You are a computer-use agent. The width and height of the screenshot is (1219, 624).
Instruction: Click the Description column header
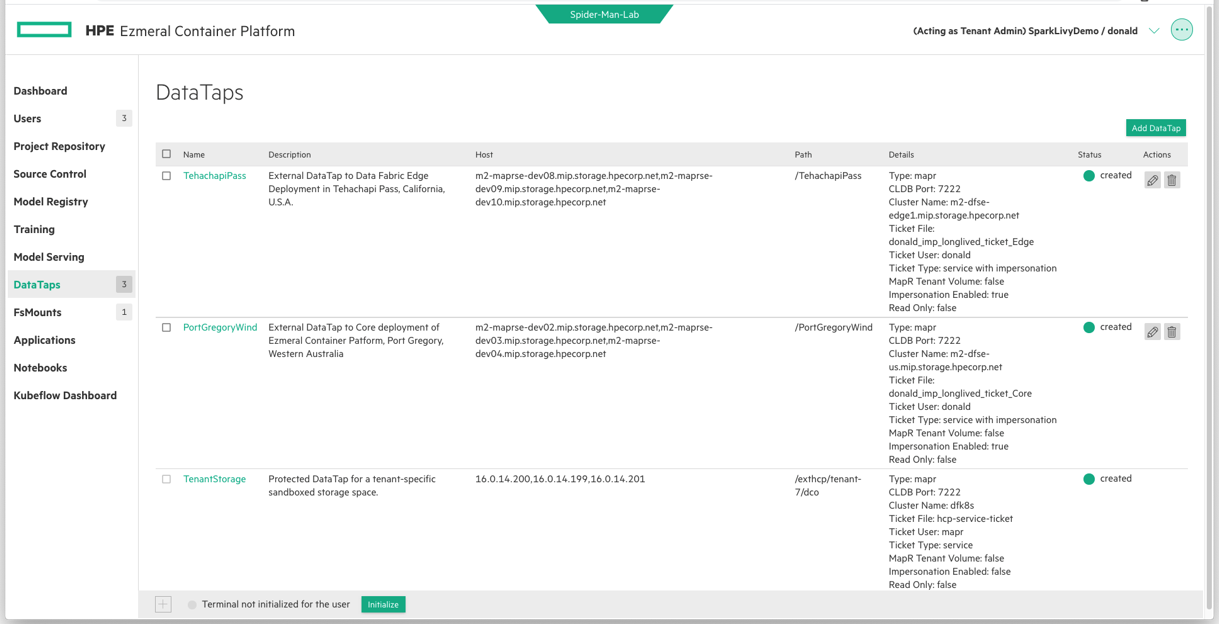point(289,155)
